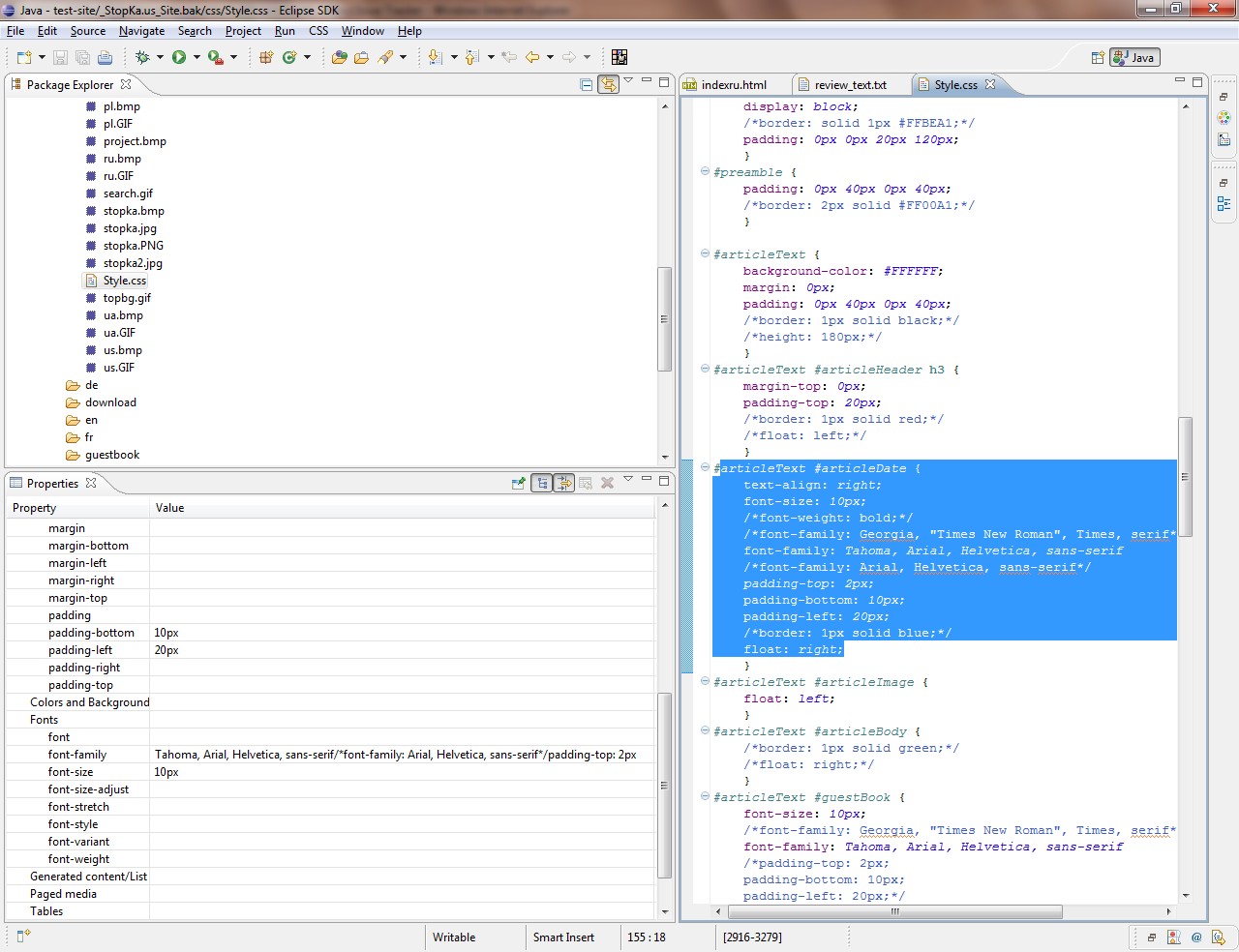The height and width of the screenshot is (952, 1239).
Task: Click the Open Perspective icon
Action: tap(1098, 58)
